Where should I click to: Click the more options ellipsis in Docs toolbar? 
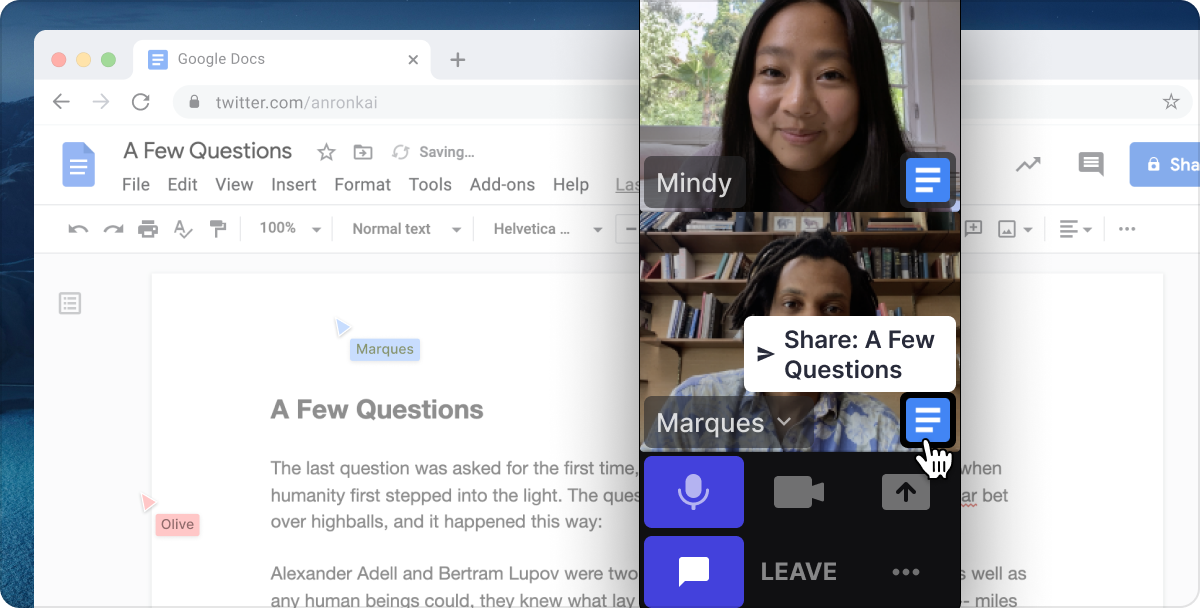(x=1127, y=229)
